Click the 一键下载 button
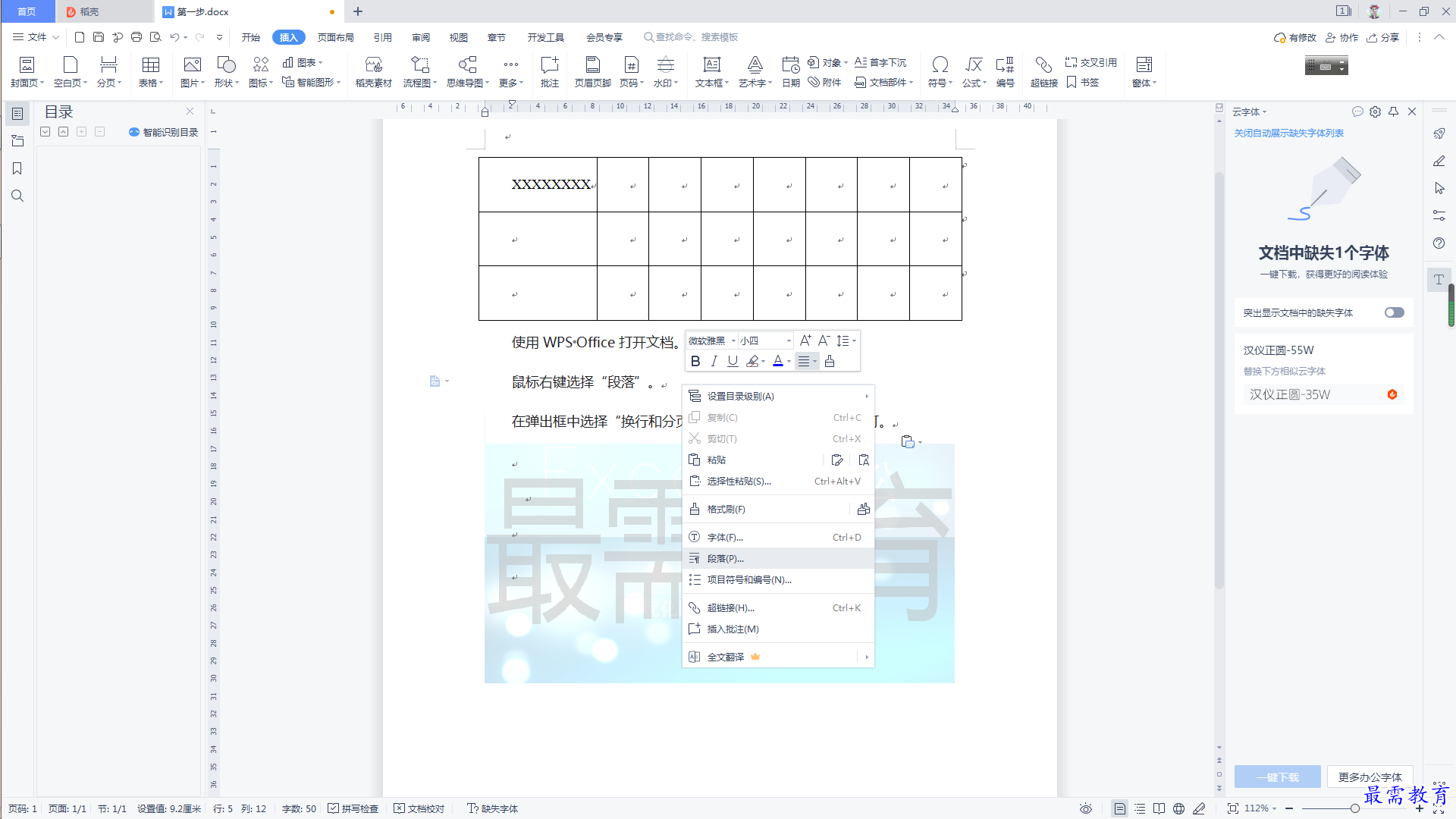This screenshot has height=819, width=1456. pyautogui.click(x=1278, y=777)
